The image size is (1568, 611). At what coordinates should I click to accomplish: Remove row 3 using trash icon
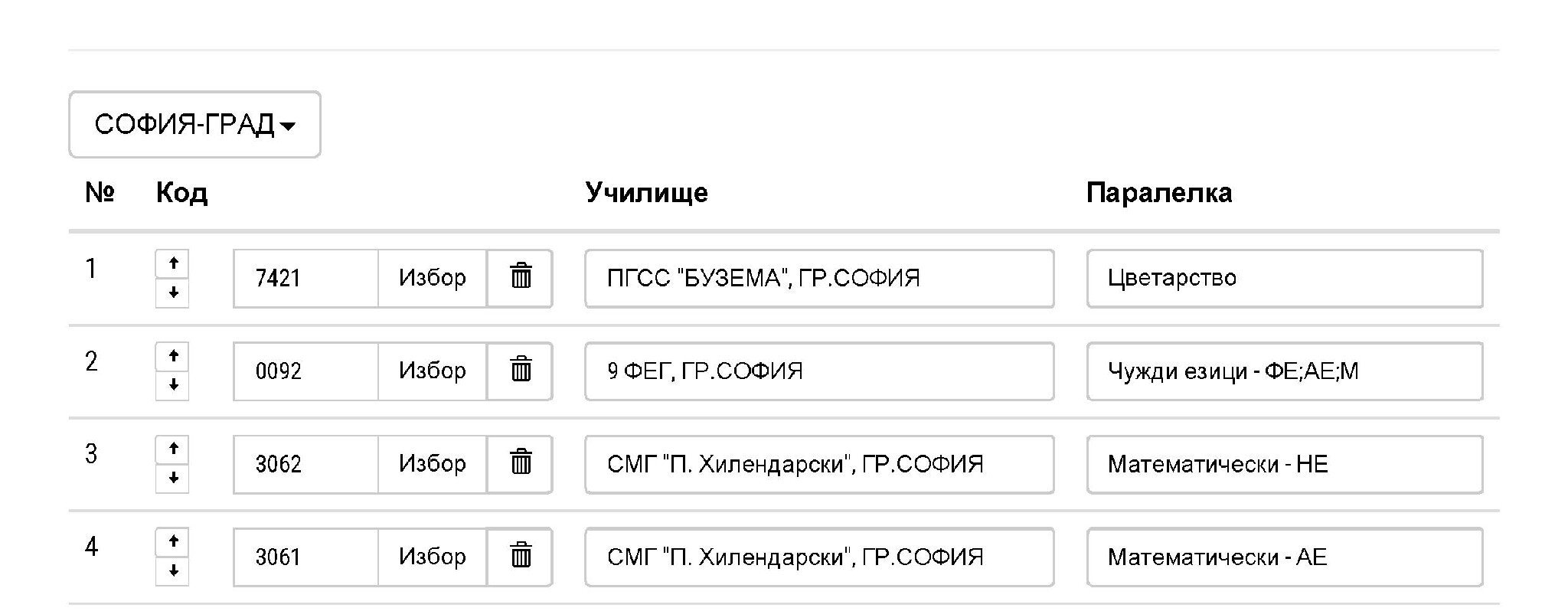point(521,464)
